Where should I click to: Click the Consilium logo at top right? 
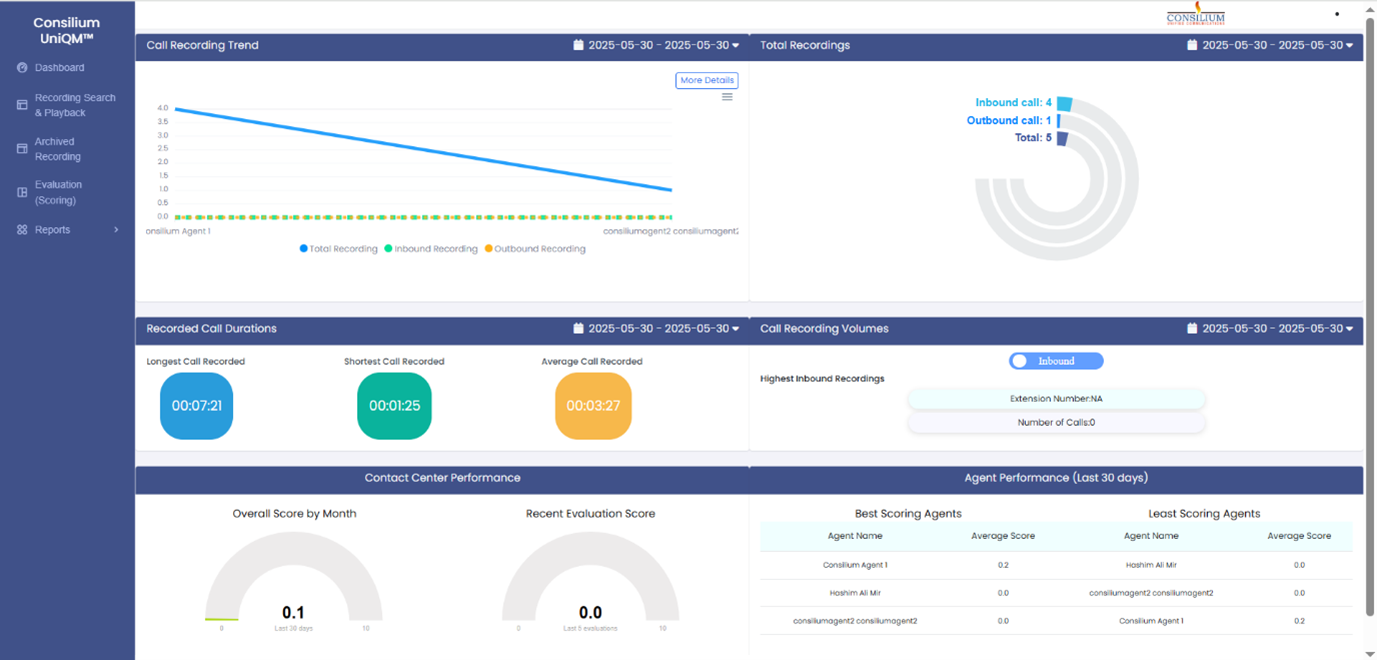(x=1195, y=14)
